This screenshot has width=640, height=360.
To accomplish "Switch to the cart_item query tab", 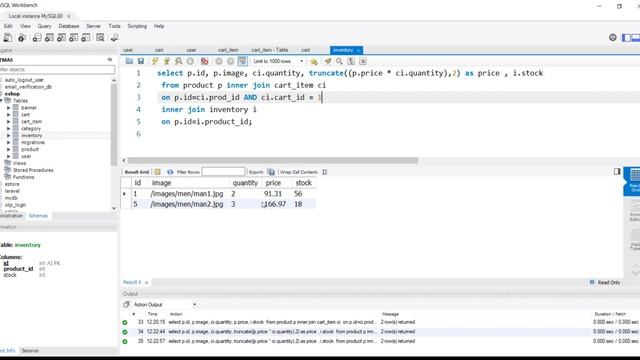I will (x=228, y=50).
